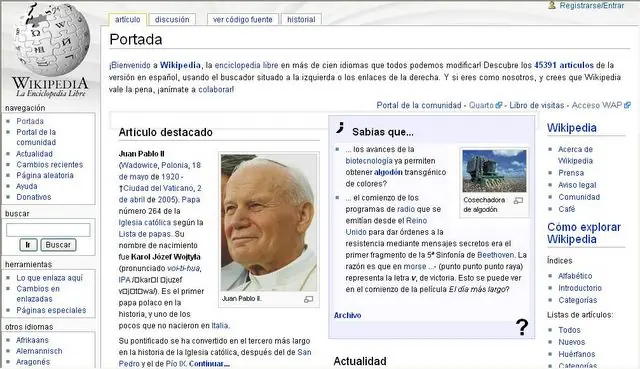Follow the enciclopedia libre link
Image resolution: width=640 pixels, height=369 pixels.
246,65
